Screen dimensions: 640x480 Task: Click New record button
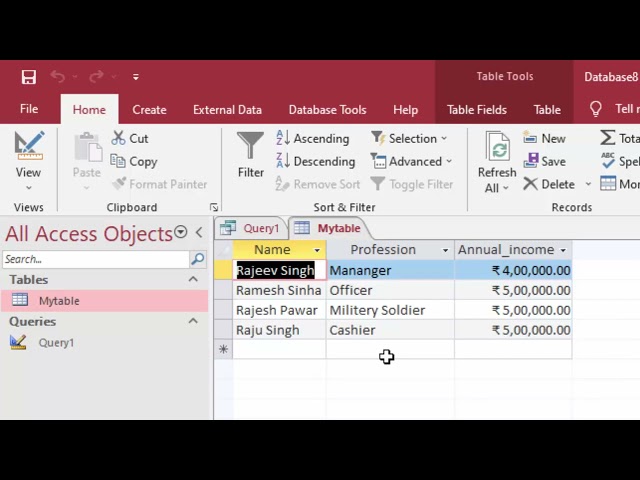544,138
